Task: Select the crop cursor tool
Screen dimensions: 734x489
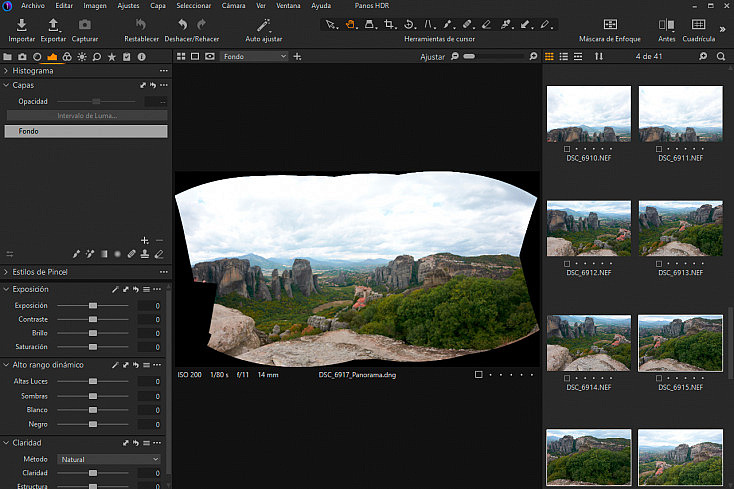Action: [x=389, y=24]
